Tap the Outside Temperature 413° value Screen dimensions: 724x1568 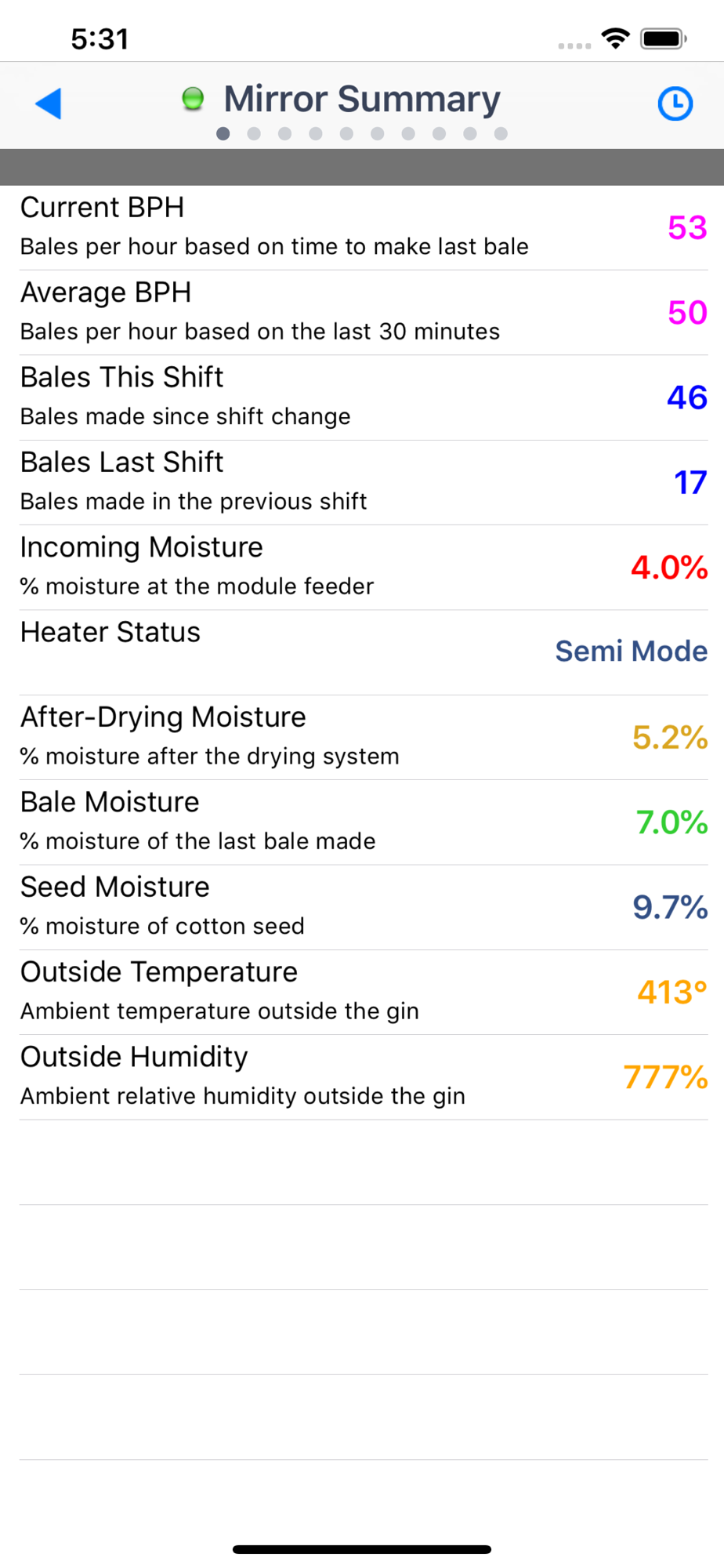672,993
